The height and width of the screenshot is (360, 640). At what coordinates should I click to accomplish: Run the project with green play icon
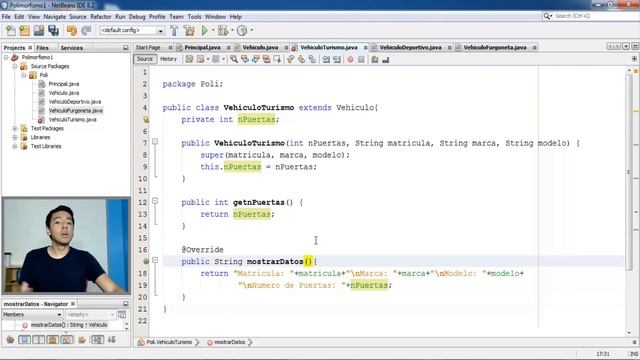[x=204, y=31]
